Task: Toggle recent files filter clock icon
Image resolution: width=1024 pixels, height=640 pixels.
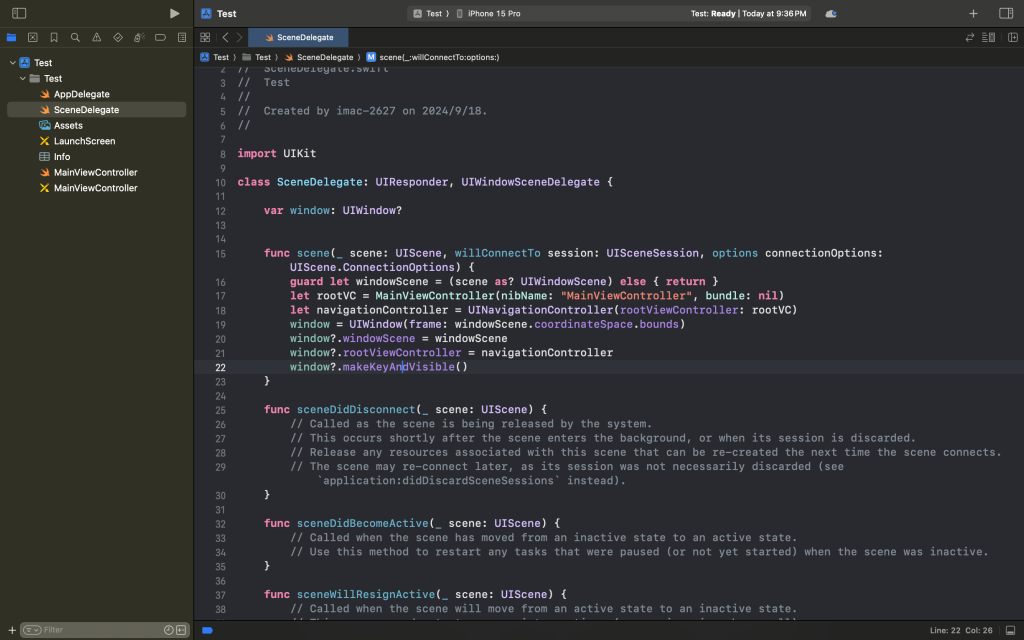Action: pos(168,630)
